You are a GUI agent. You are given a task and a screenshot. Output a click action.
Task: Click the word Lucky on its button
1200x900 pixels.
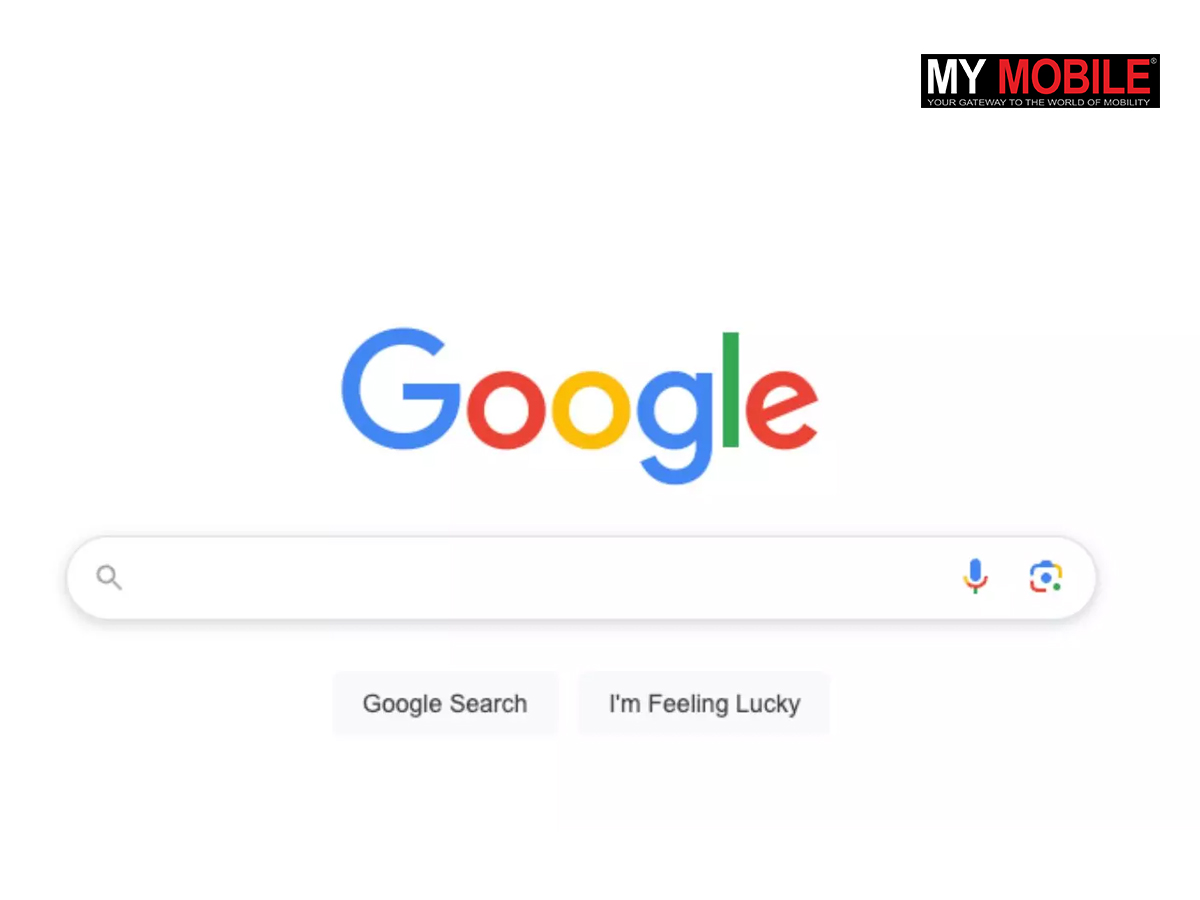point(767,705)
